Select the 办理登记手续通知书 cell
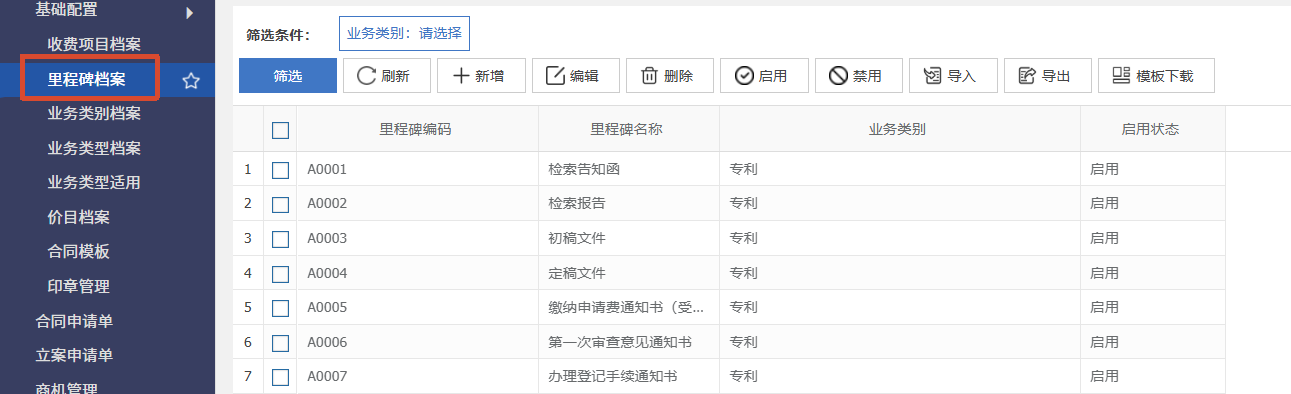Viewport: 1291px width, 394px height. (x=628, y=377)
